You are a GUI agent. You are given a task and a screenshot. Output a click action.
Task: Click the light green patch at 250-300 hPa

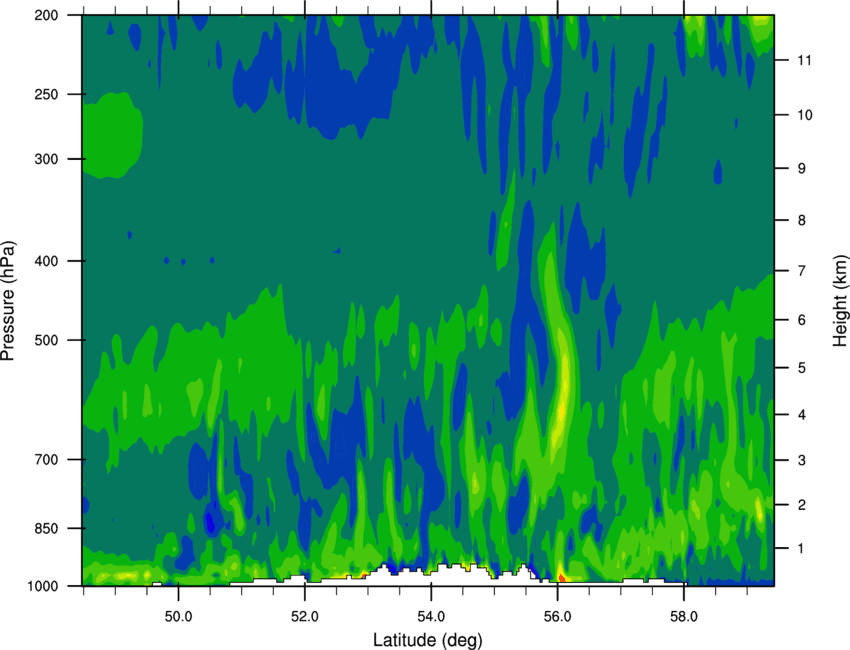click(112, 136)
